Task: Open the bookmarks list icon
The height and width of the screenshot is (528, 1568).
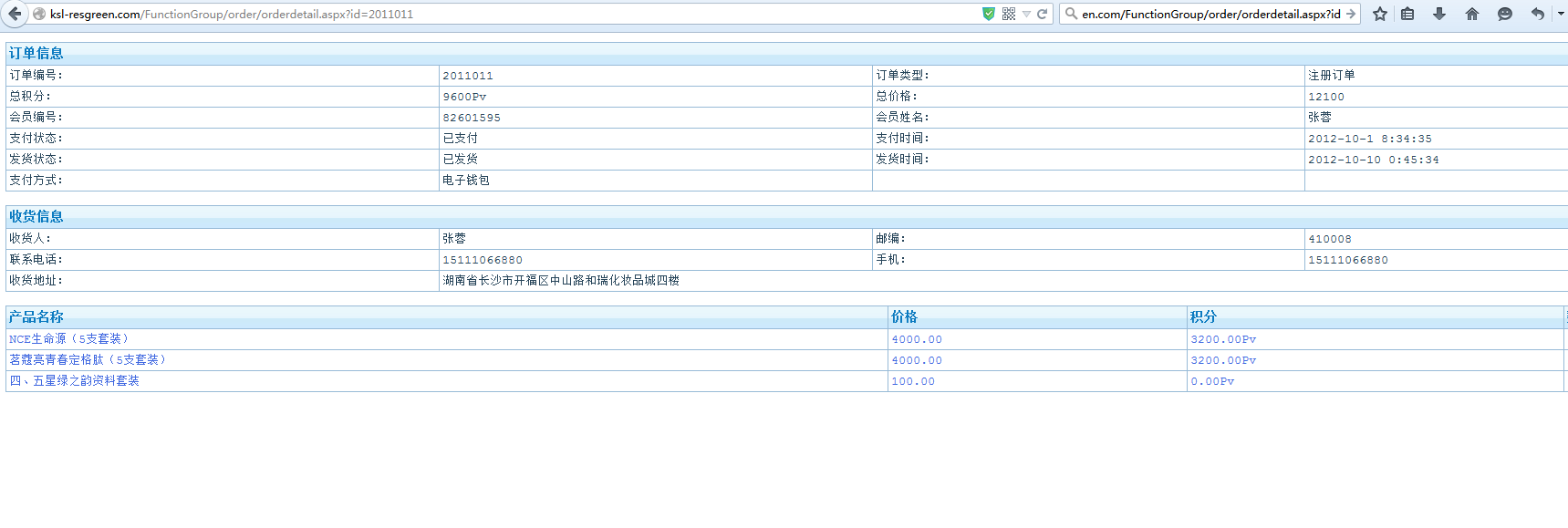Action: pos(1407,14)
